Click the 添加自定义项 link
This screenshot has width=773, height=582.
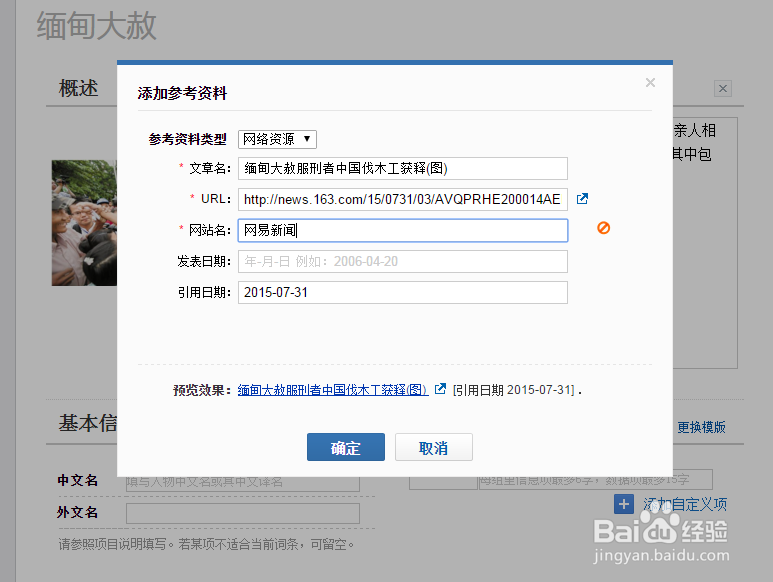pos(685,504)
